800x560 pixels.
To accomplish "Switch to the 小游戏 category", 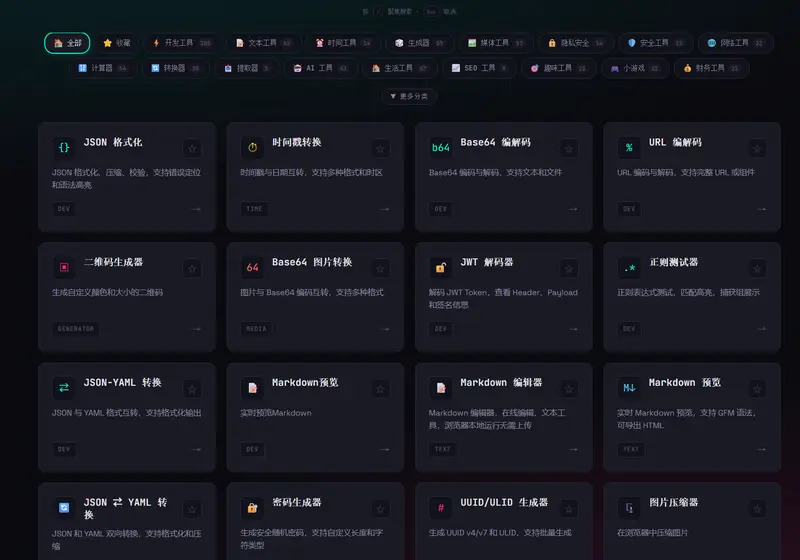I will tap(635, 68).
